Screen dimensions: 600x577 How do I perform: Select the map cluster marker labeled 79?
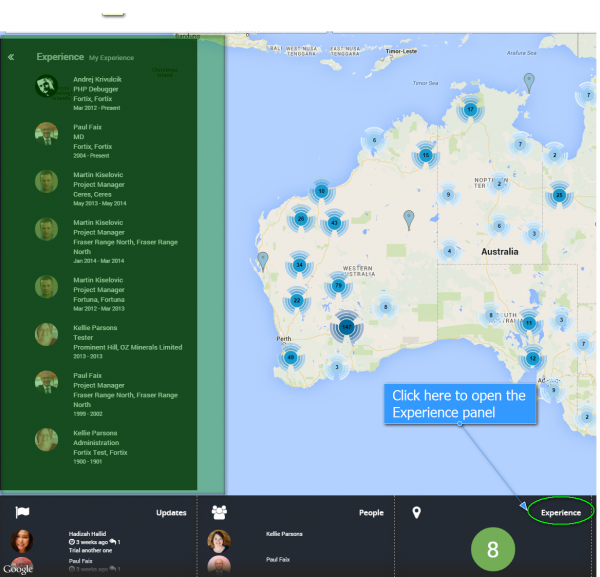coord(338,286)
